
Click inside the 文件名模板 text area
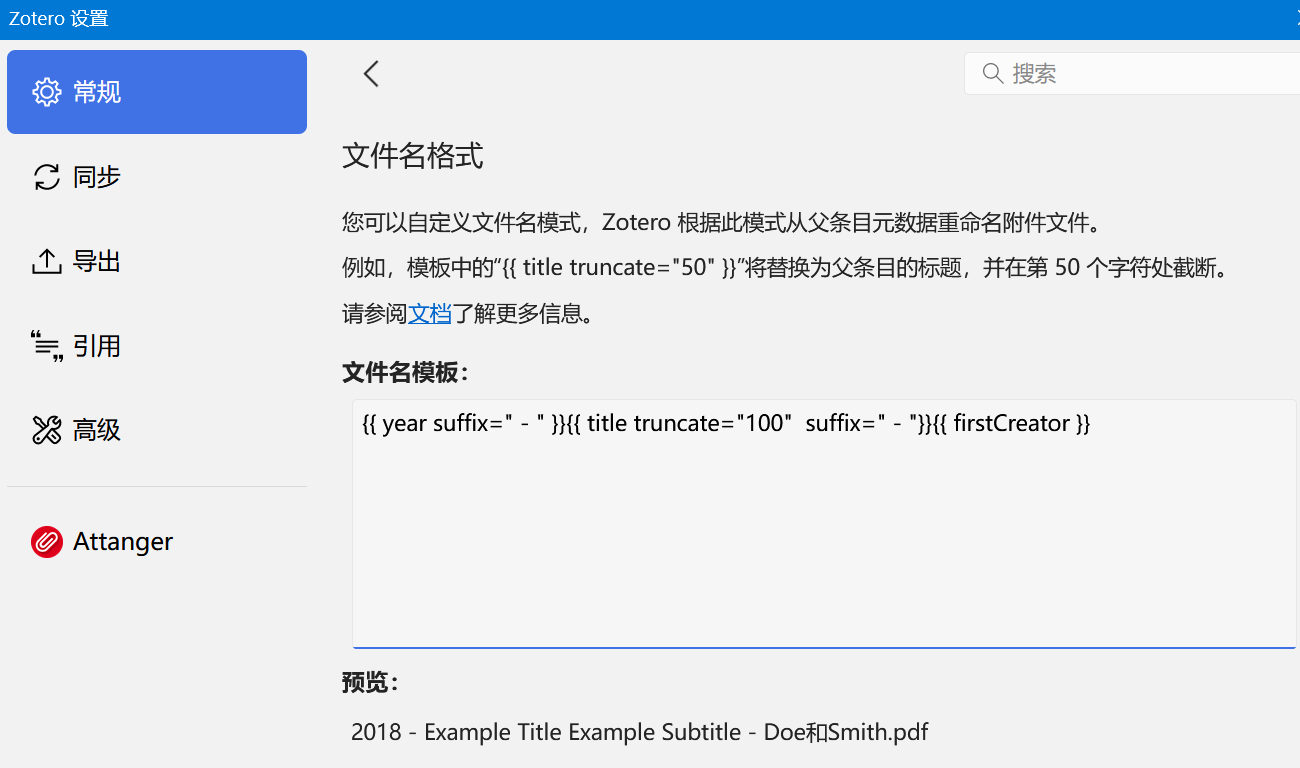point(823,540)
